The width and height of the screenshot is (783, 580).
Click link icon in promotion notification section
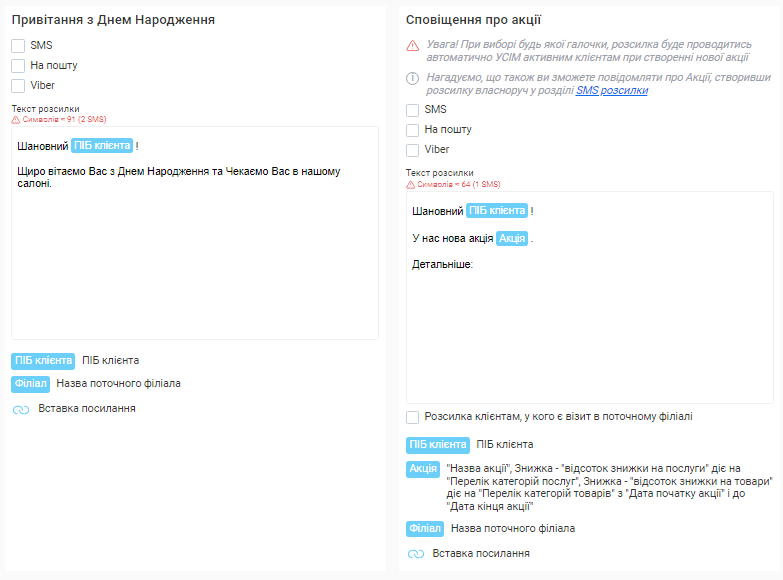(416, 554)
